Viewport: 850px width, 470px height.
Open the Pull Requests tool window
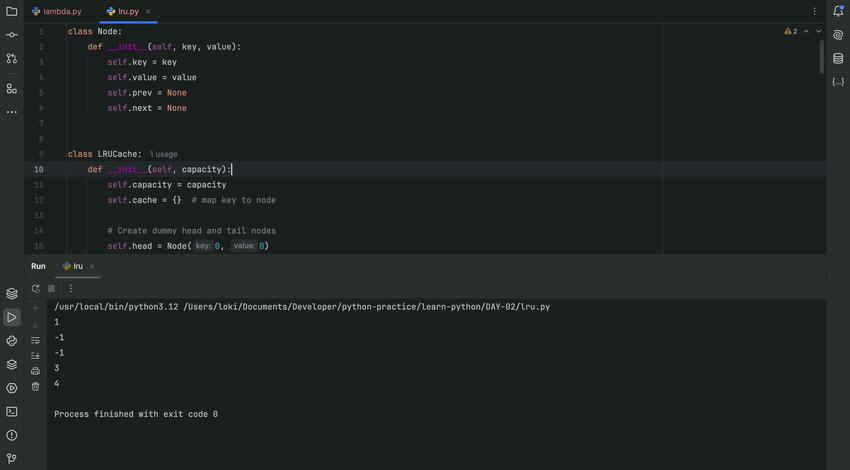pyautogui.click(x=12, y=59)
